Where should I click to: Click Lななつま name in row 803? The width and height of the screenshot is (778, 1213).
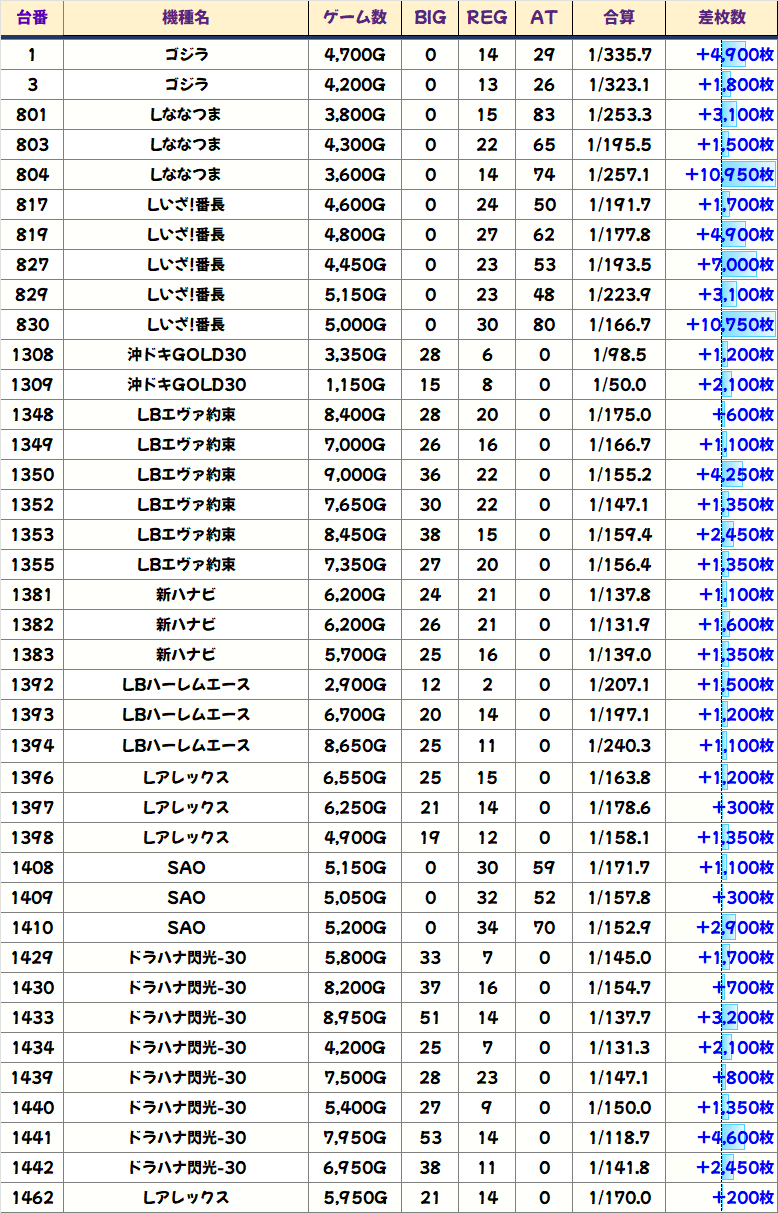click(x=186, y=145)
